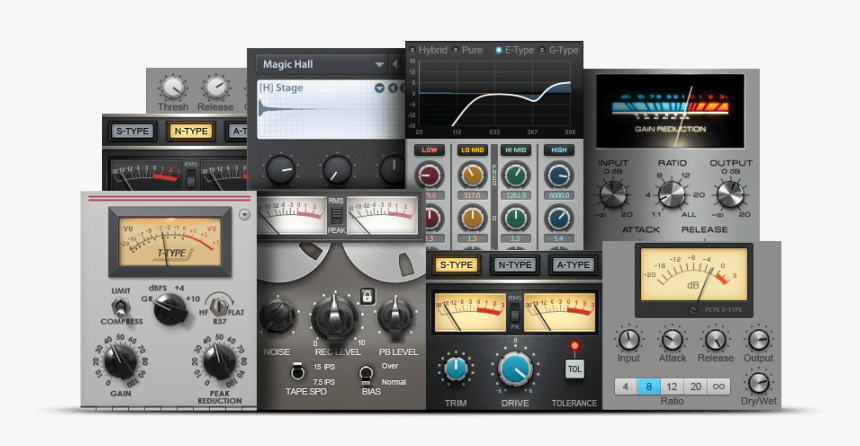860x446 pixels.
Task: Click the 317.0 frequency value field
Action: point(472,195)
